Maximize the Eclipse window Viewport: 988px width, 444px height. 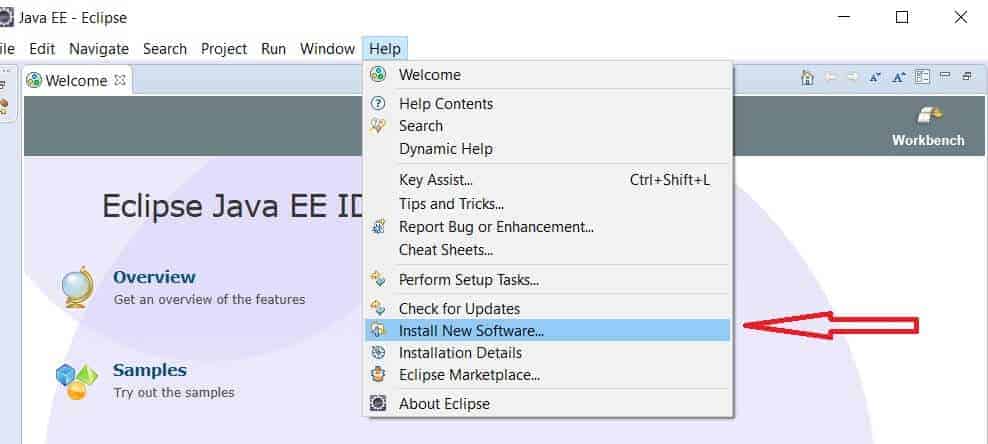(902, 18)
